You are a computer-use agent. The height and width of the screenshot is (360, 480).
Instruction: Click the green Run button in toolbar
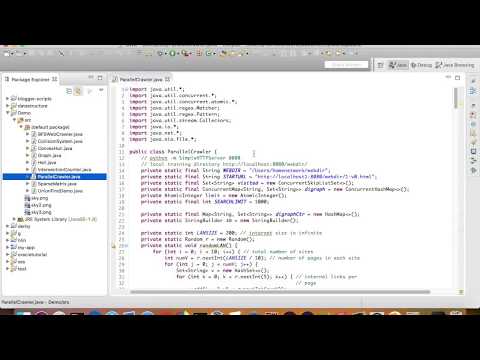point(172,53)
